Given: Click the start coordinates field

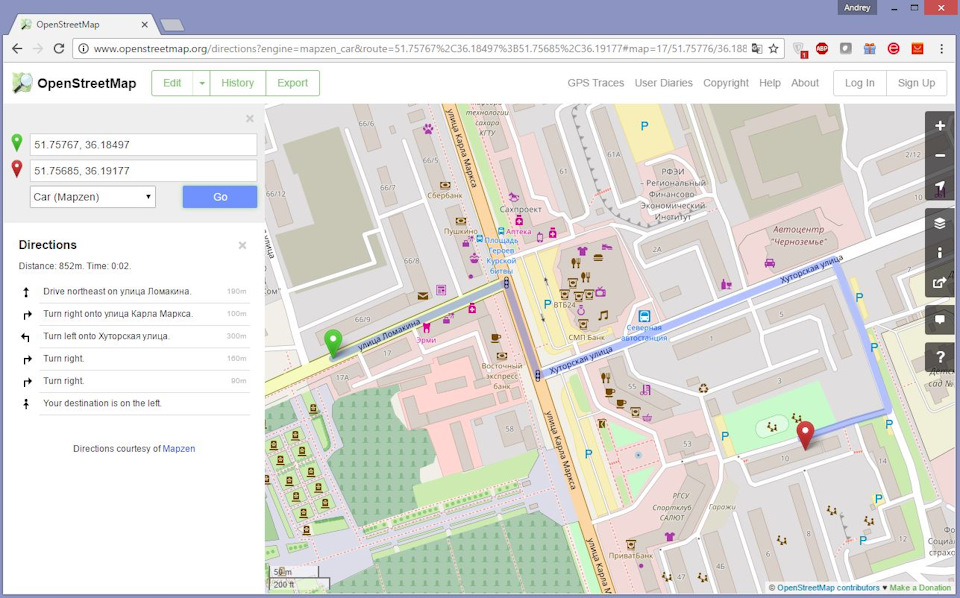Looking at the screenshot, I should [144, 145].
